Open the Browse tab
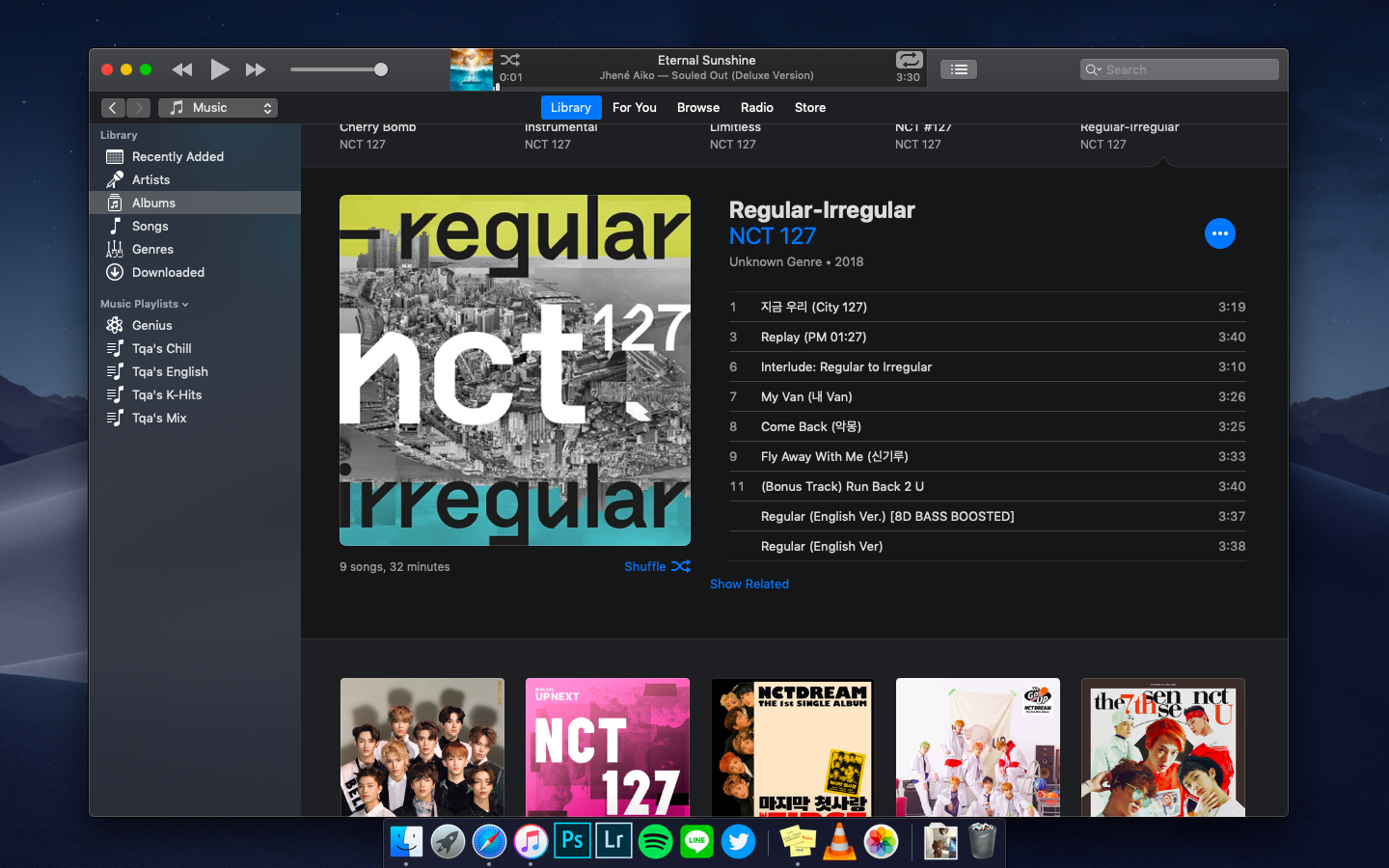This screenshot has height=868, width=1389. [x=698, y=108]
